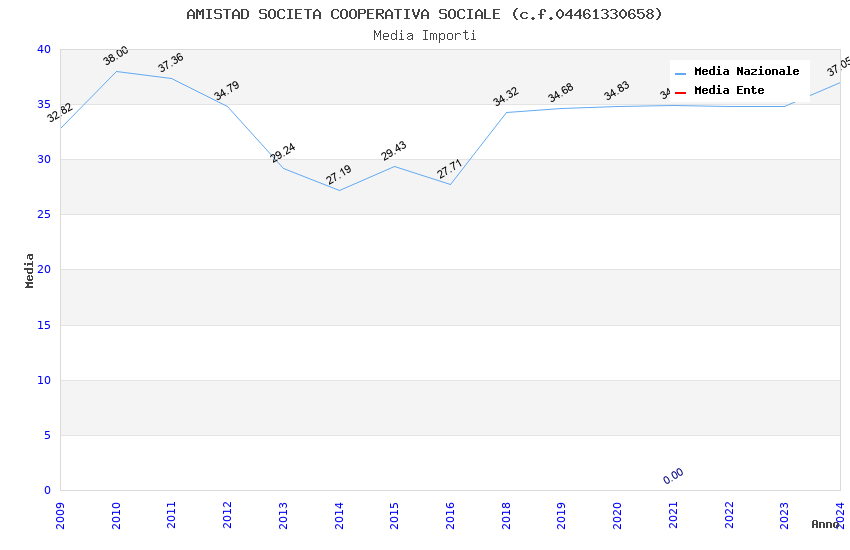This screenshot has height=550, width=850.
Task: Select the Media Nazionale legend label
Action: pos(746,72)
